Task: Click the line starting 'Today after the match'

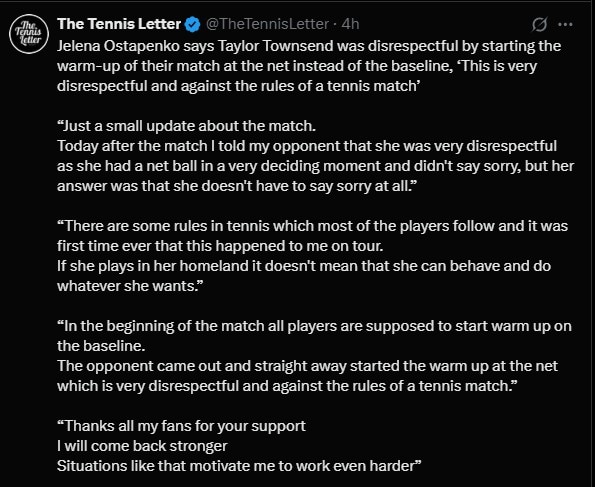Action: (x=307, y=146)
